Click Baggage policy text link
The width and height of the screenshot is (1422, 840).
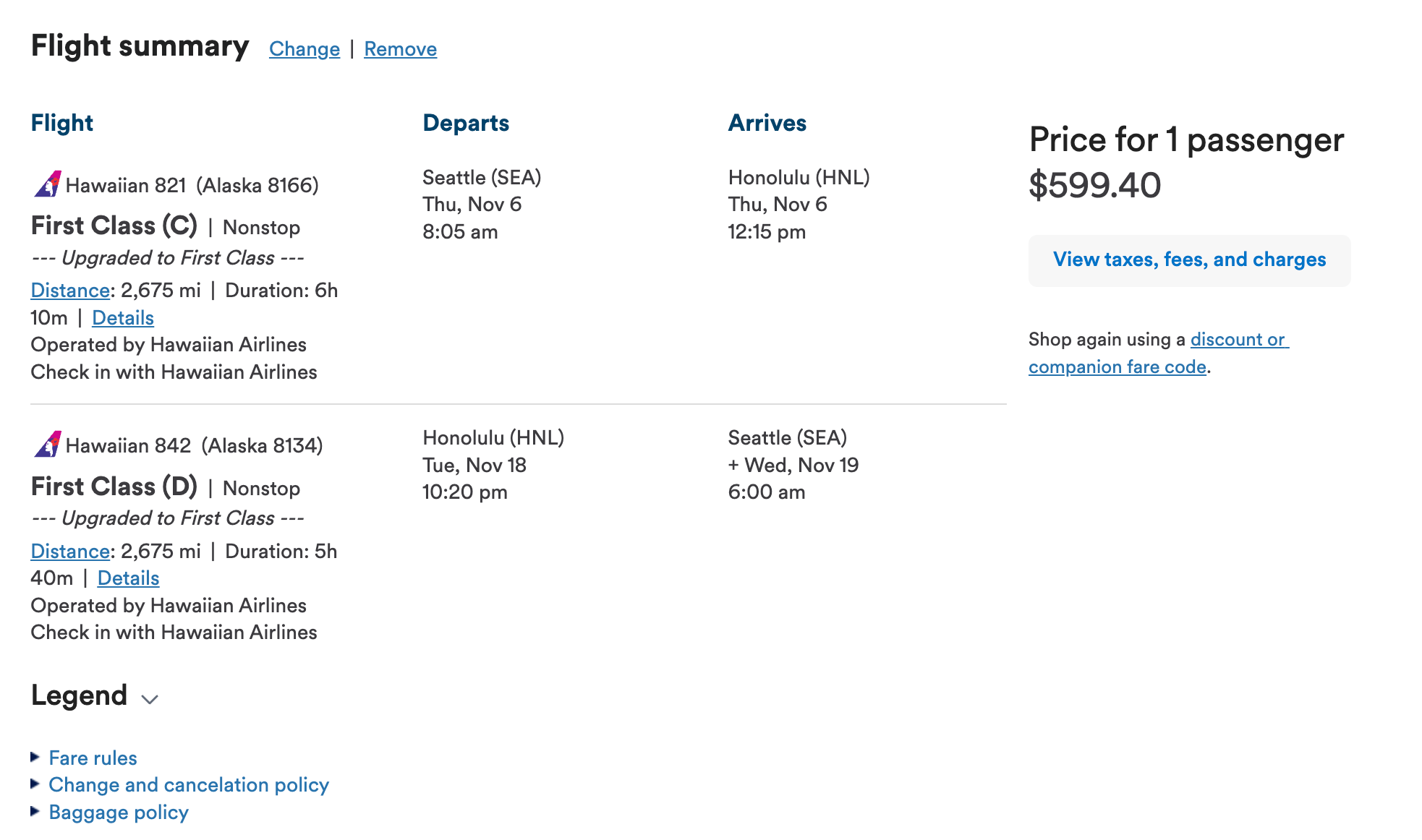(x=119, y=812)
